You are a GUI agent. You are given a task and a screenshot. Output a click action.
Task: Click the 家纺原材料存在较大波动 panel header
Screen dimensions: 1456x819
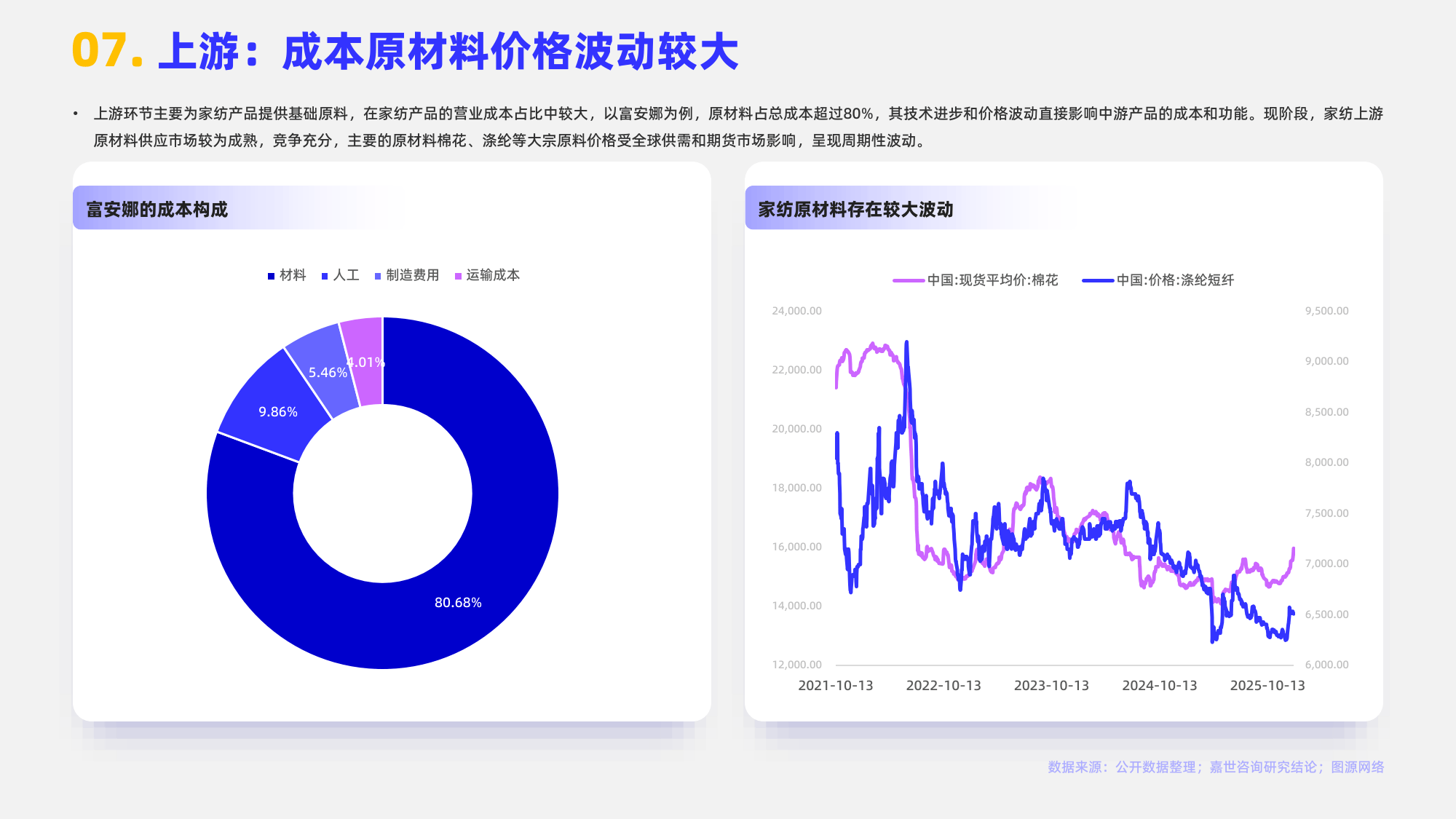pos(855,210)
